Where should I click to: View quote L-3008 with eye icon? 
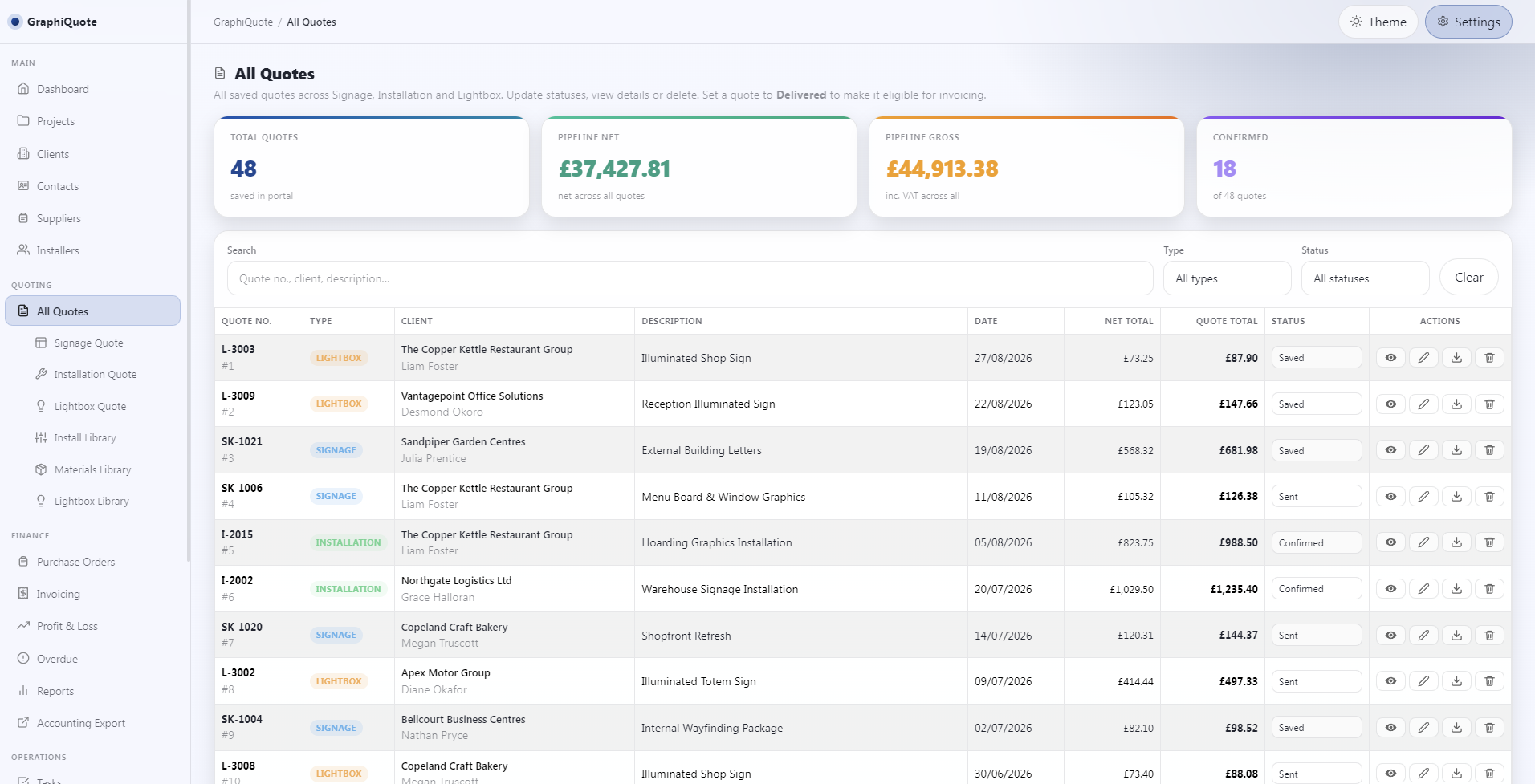(x=1390, y=774)
